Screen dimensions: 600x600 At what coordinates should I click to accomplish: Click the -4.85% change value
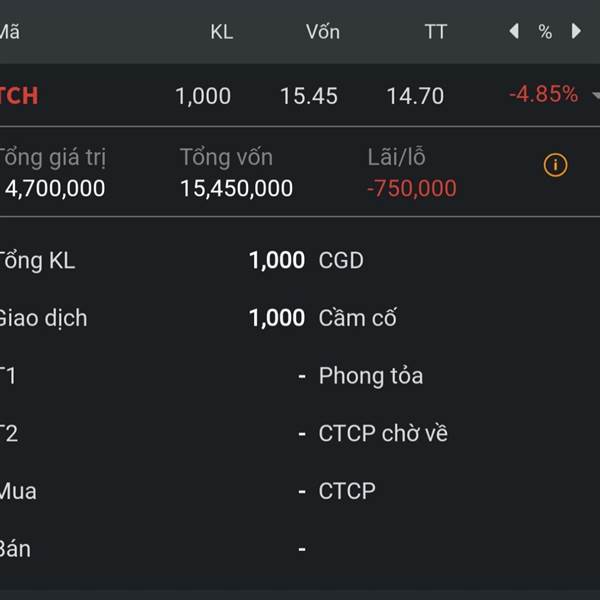543,95
